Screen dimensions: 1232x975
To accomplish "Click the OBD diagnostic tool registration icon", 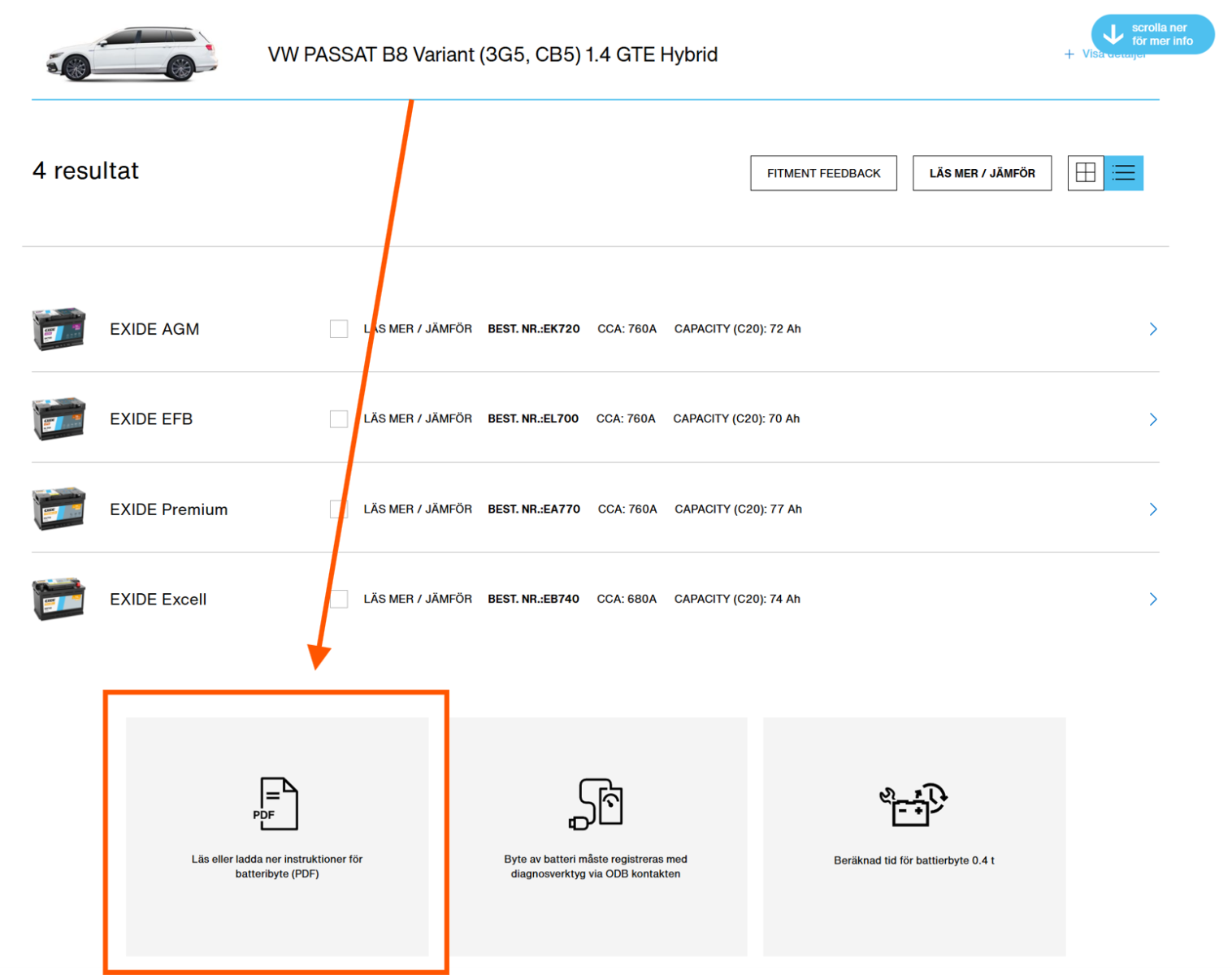I will tap(596, 804).
